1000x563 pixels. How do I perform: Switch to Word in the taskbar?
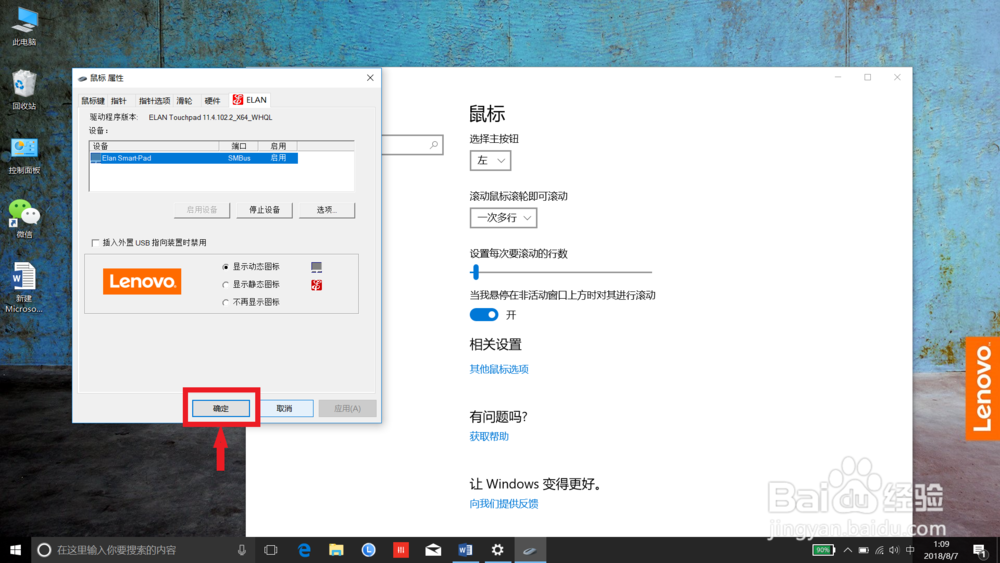[x=465, y=550]
